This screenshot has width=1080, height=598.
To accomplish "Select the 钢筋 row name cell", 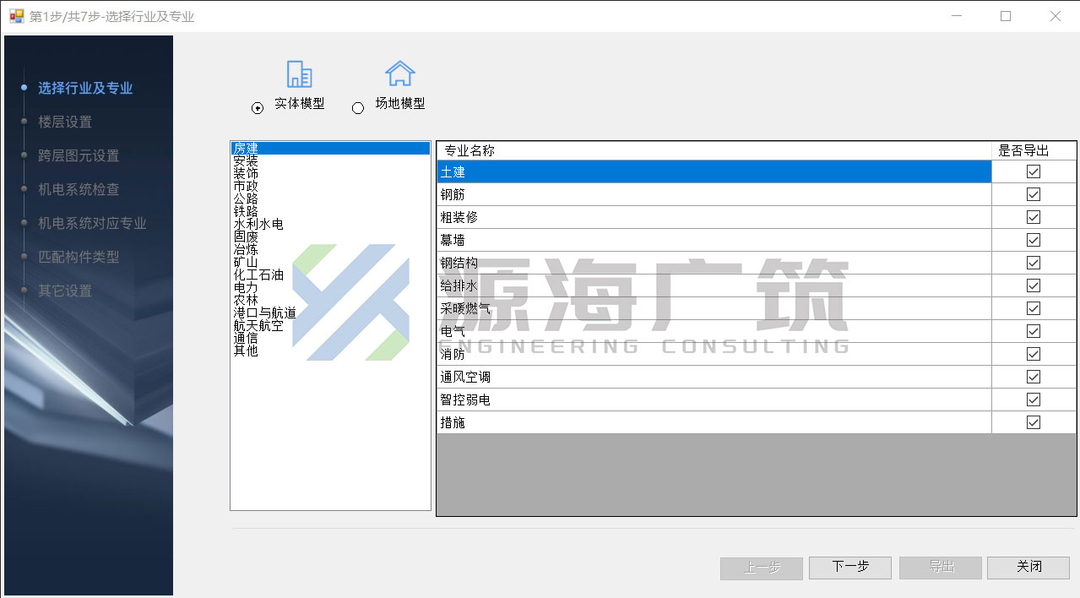I will point(714,194).
